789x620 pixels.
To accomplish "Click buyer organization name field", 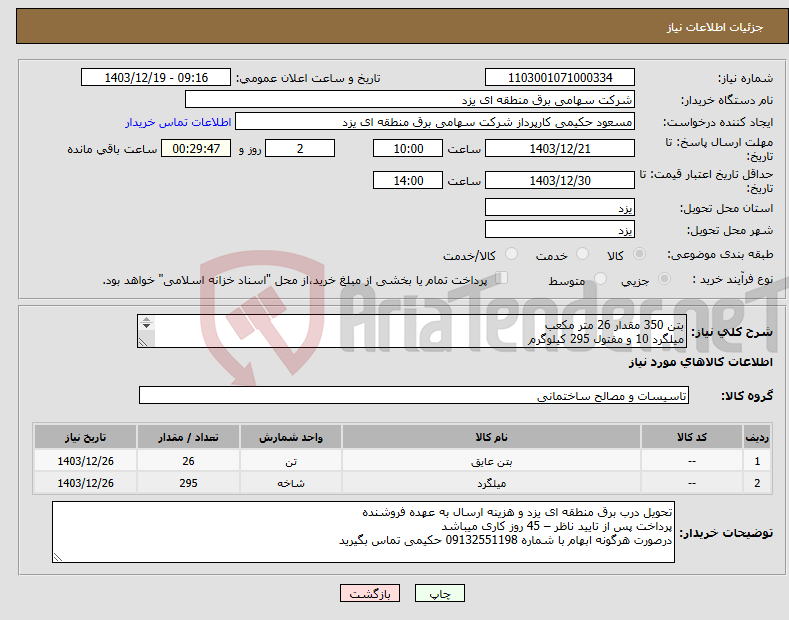I will point(410,100).
